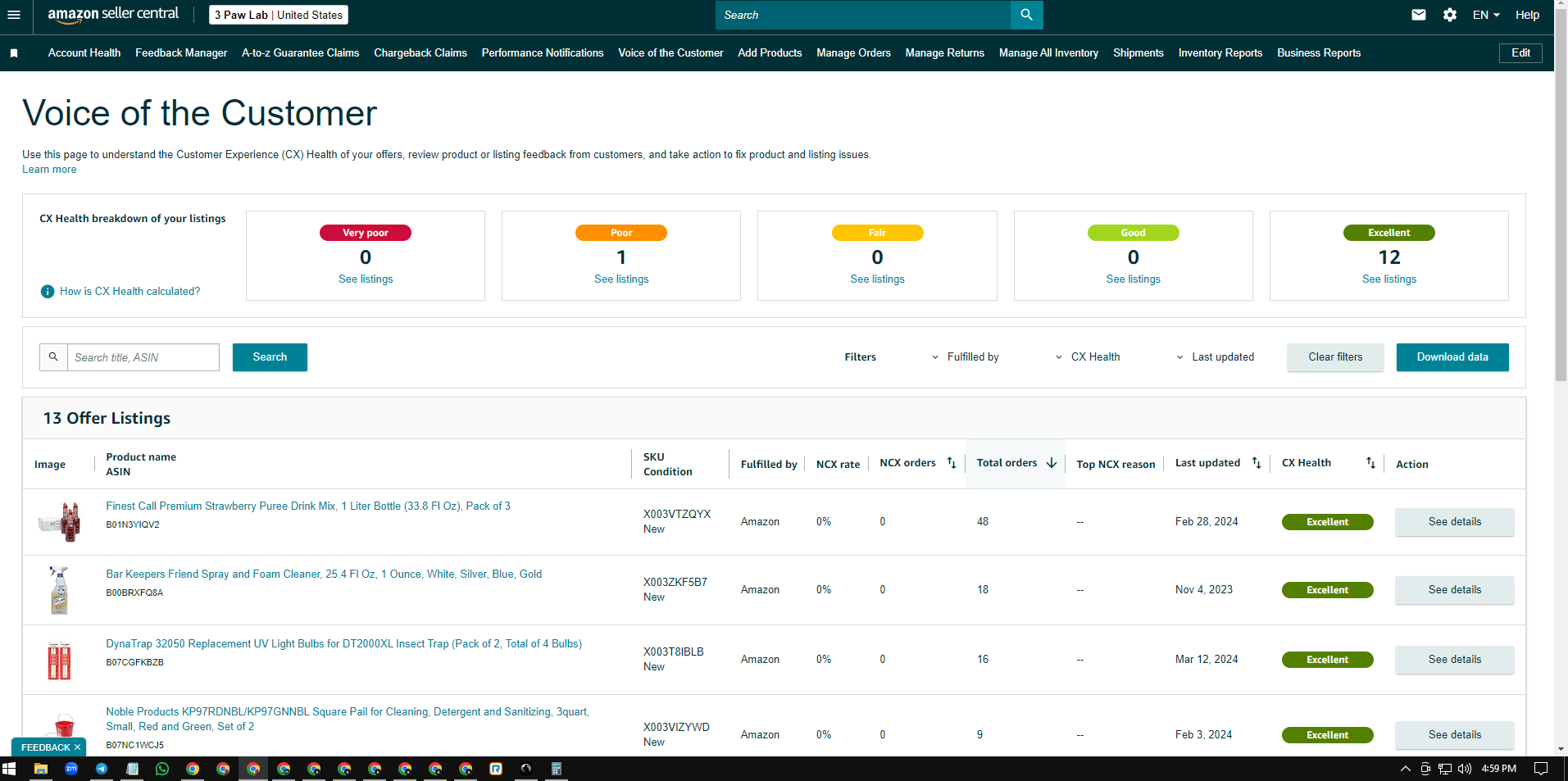Click the top header Search field
Viewport: 1568px width, 781px height.
coord(862,15)
